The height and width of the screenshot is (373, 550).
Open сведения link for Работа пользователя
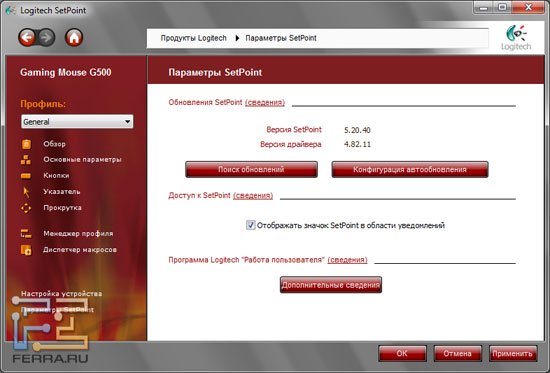coord(347,260)
